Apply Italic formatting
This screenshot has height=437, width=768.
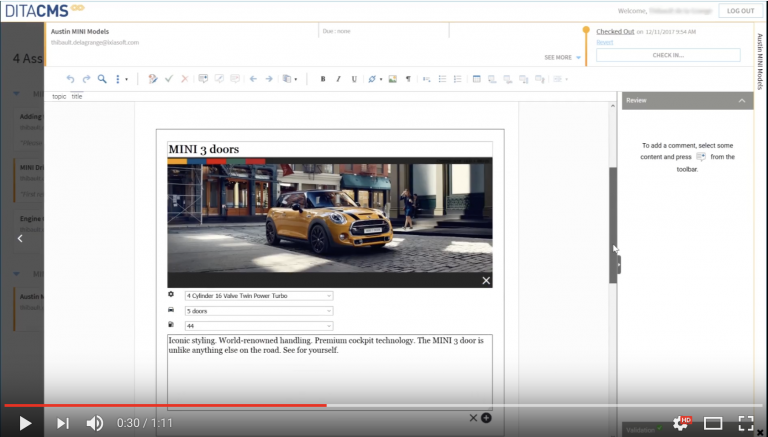(338, 79)
